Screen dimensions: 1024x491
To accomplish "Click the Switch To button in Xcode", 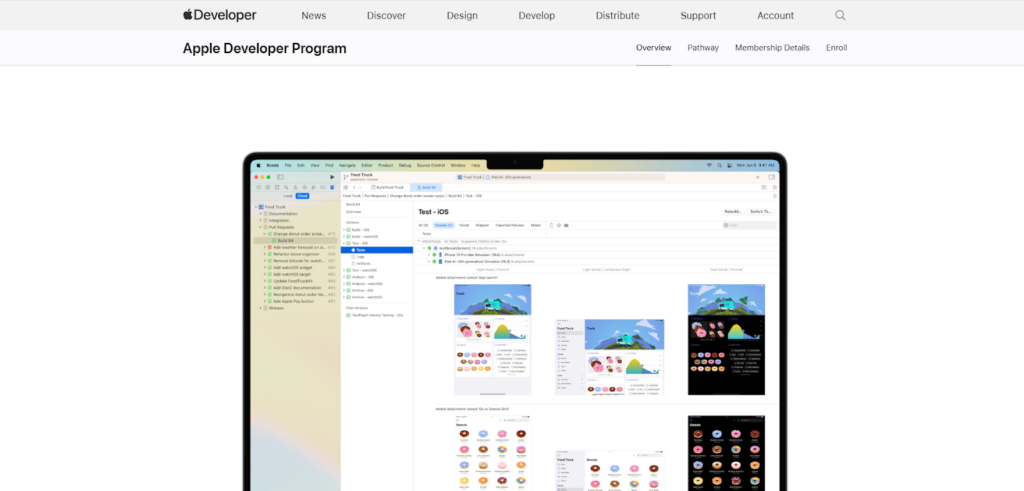I will point(761,212).
